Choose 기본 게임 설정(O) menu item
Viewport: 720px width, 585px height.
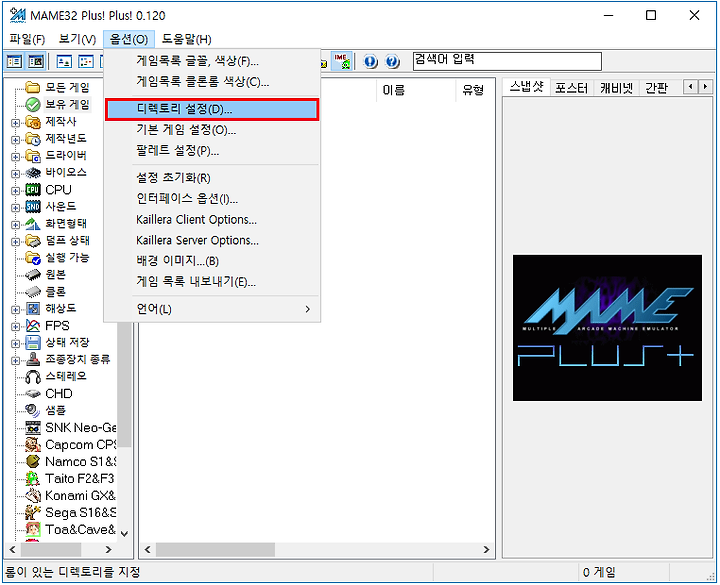pyautogui.click(x=212, y=130)
